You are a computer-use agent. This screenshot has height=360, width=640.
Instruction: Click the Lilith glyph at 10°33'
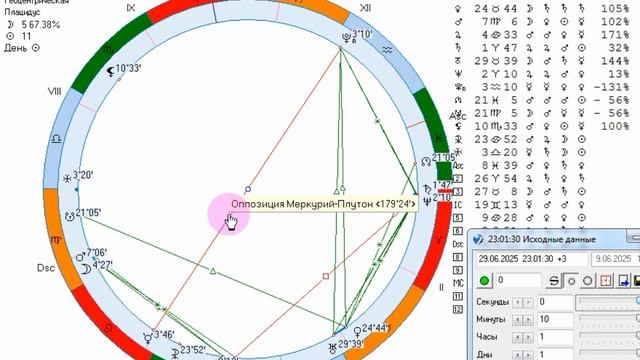(x=111, y=72)
